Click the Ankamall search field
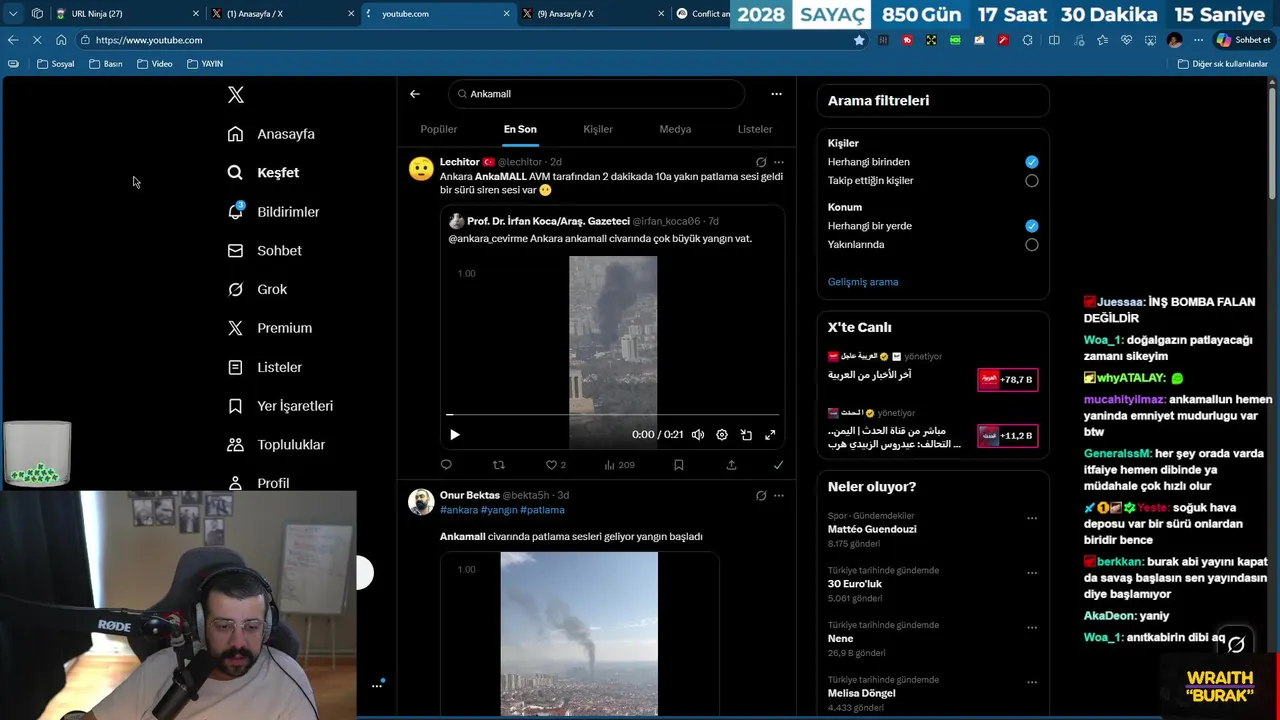This screenshot has width=1280, height=720. coord(596,94)
